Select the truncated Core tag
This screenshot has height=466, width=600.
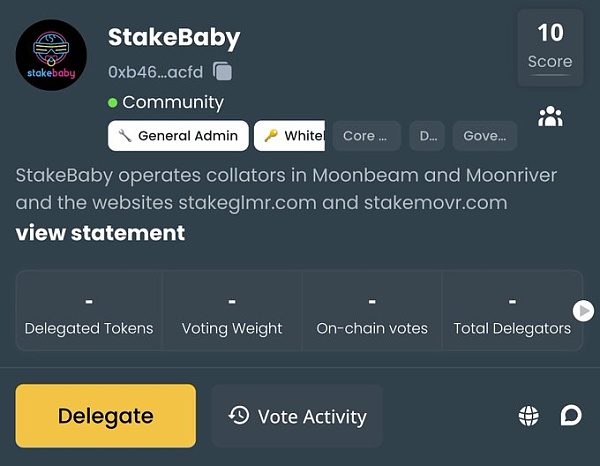point(366,136)
